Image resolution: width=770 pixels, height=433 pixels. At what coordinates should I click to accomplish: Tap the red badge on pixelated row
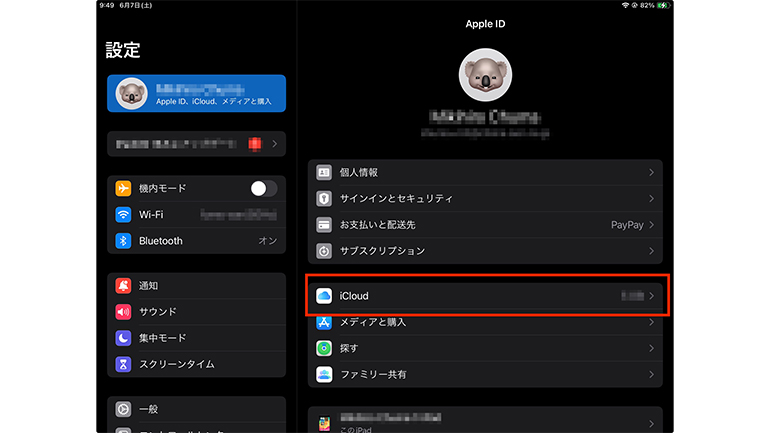tap(255, 144)
